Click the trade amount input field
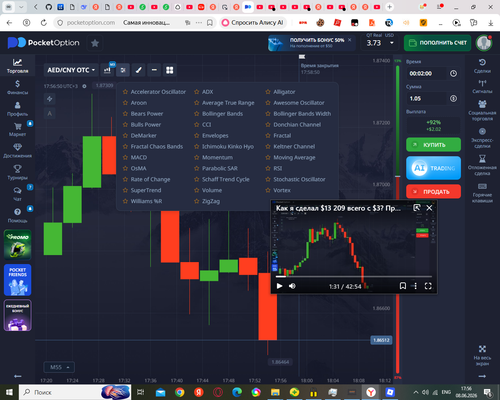This screenshot has width=500, height=400. coord(427,98)
